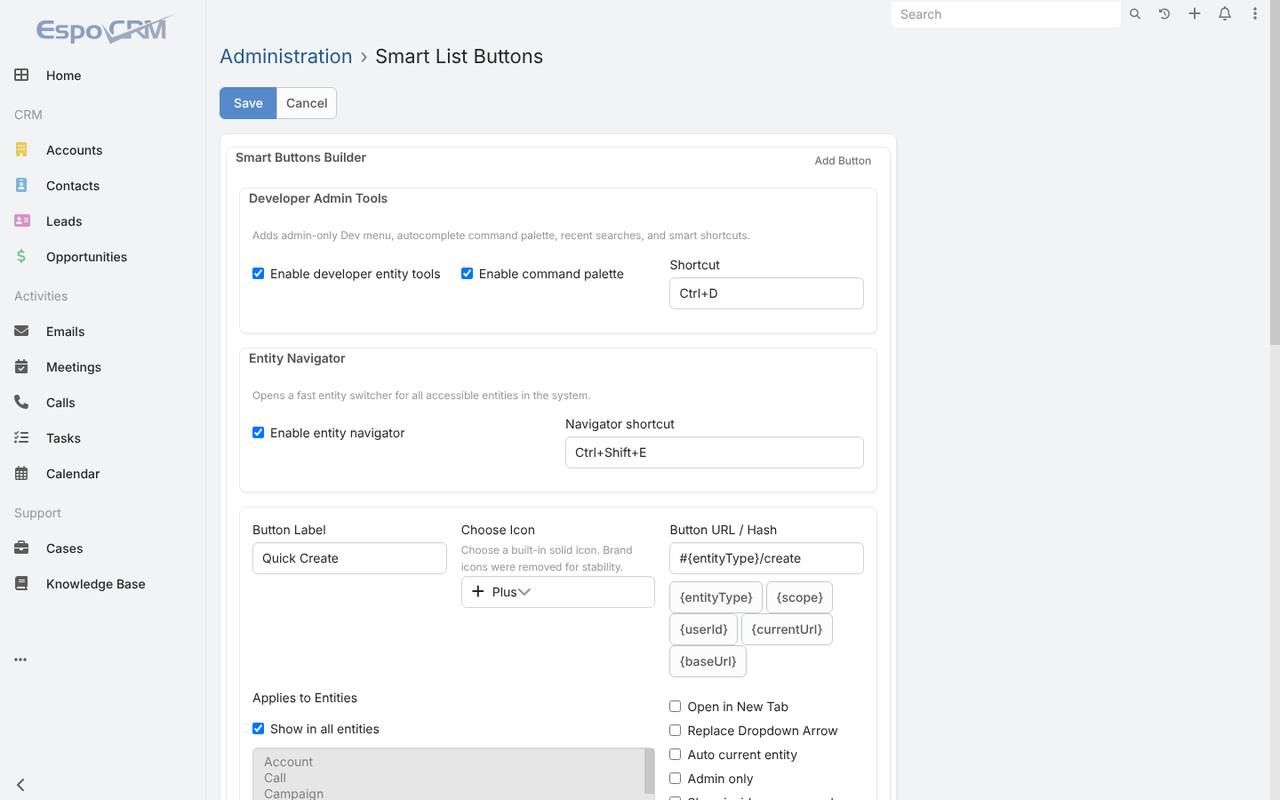
Task: Click the Emails envelope icon
Action: (21, 331)
